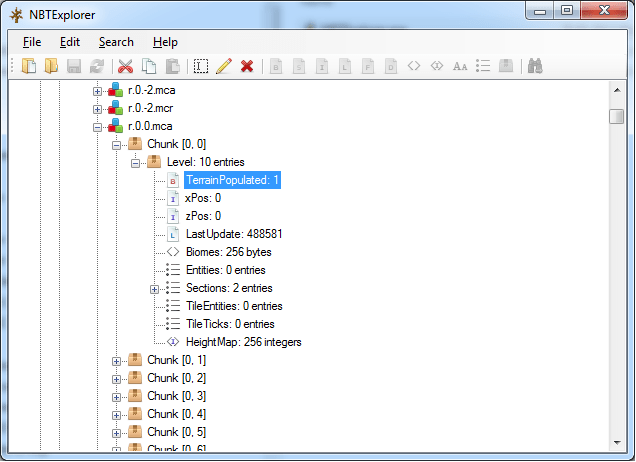This screenshot has height=462, width=636.
Task: Click the scrollbar up arrow
Action: 617,90
